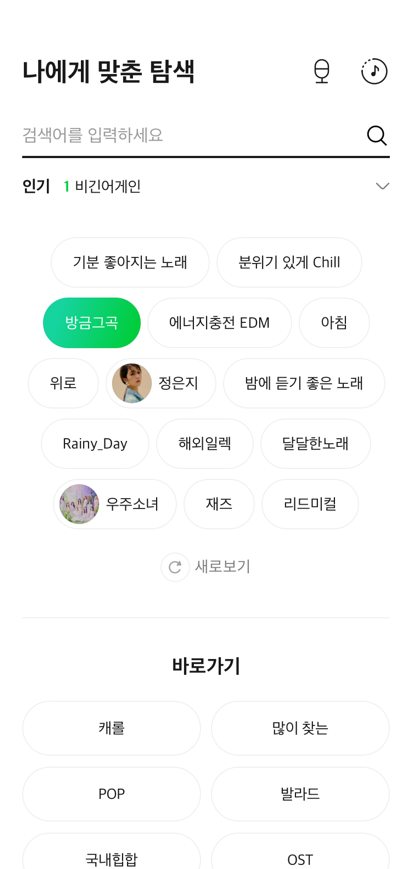The height and width of the screenshot is (869, 412).
Task: Tap the 위로 tag chip
Action: point(63,383)
